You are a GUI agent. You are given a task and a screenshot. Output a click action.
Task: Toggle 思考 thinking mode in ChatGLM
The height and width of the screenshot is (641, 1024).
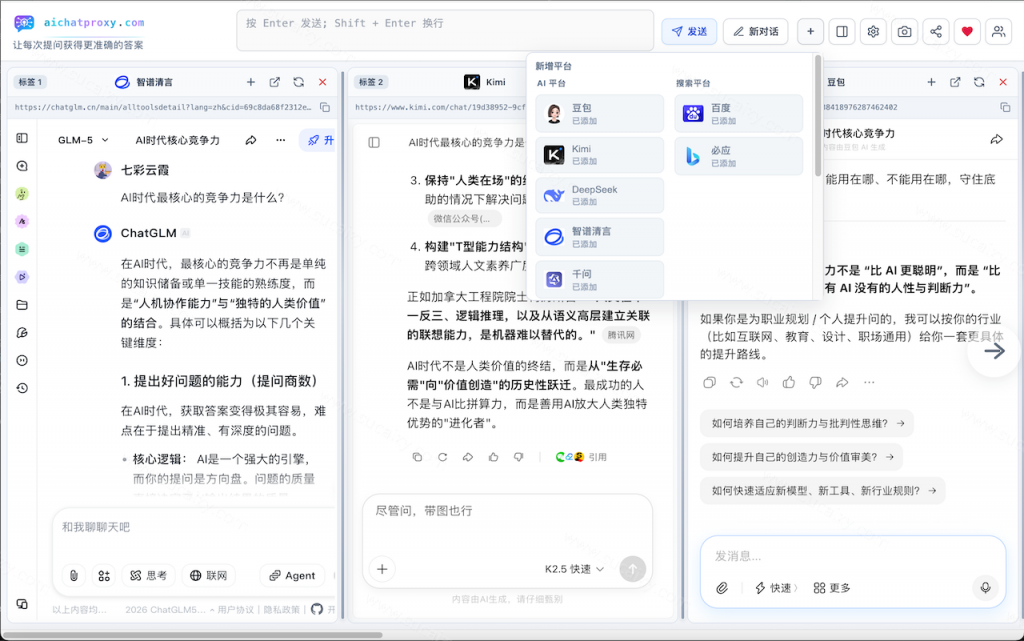click(x=148, y=576)
